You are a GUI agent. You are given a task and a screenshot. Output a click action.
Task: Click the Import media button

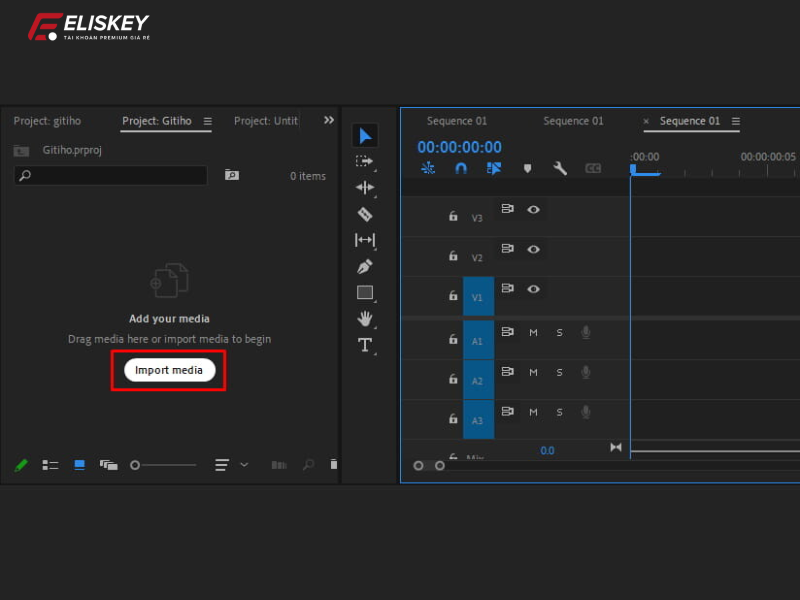pyautogui.click(x=169, y=370)
